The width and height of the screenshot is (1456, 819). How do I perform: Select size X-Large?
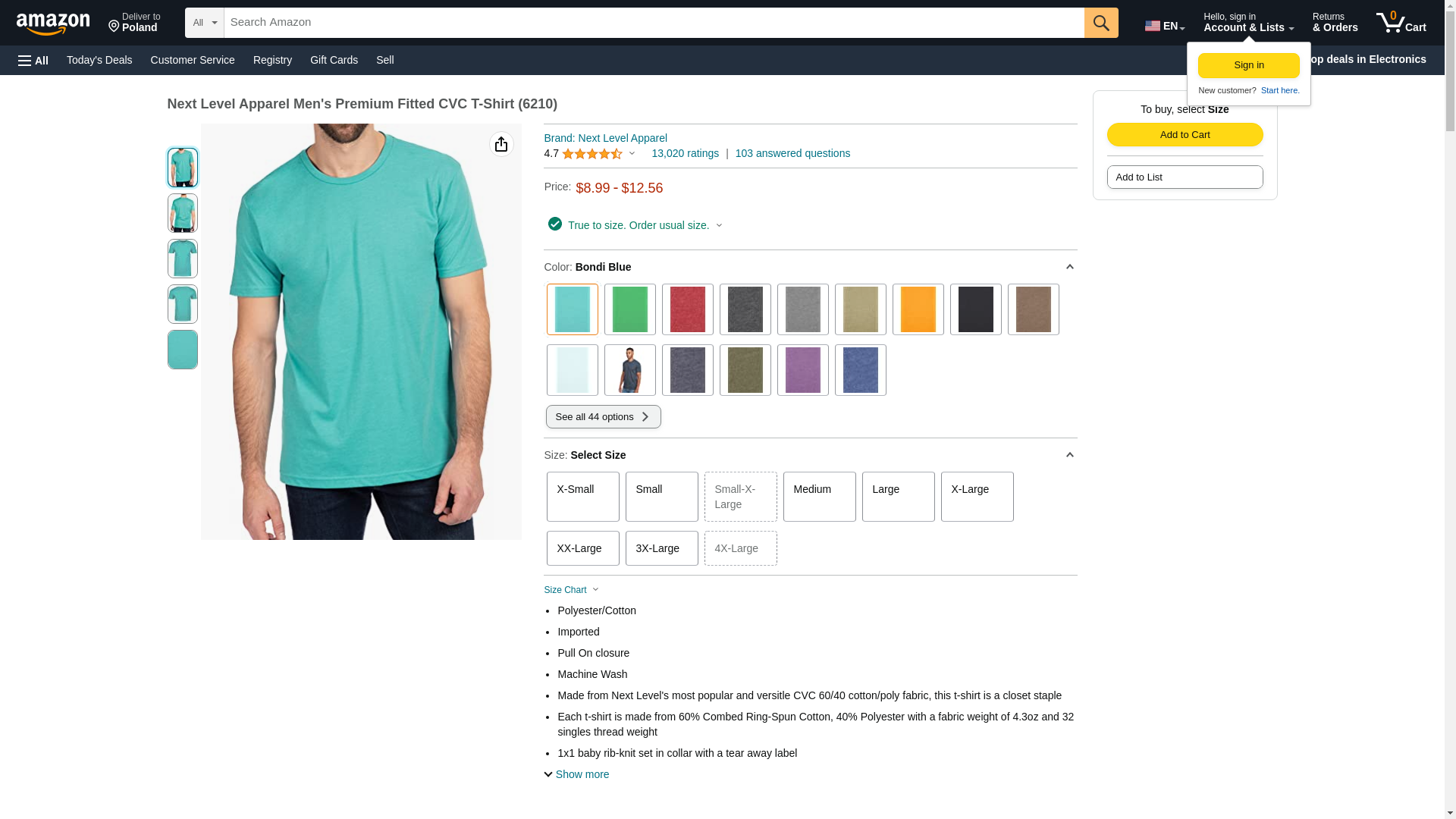click(x=977, y=497)
